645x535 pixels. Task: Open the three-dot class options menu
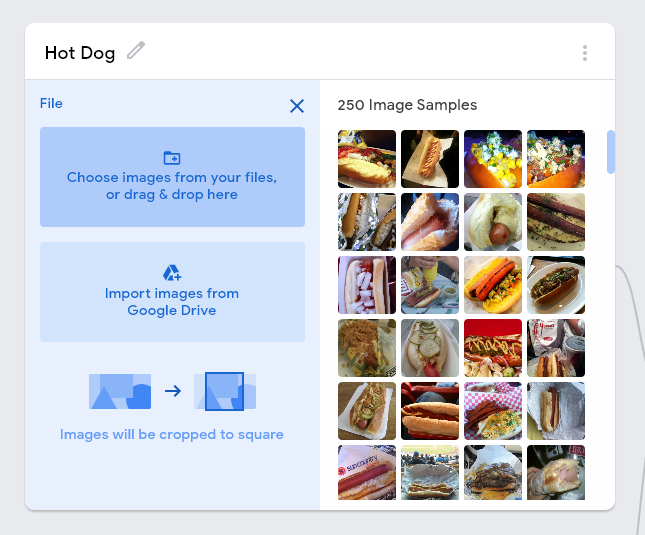[585, 53]
